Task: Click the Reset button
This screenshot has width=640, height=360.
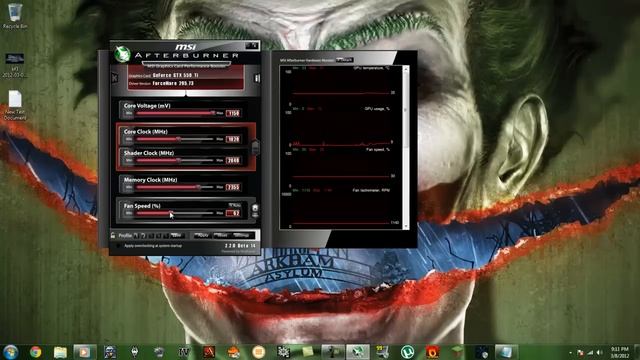Action: click(221, 236)
